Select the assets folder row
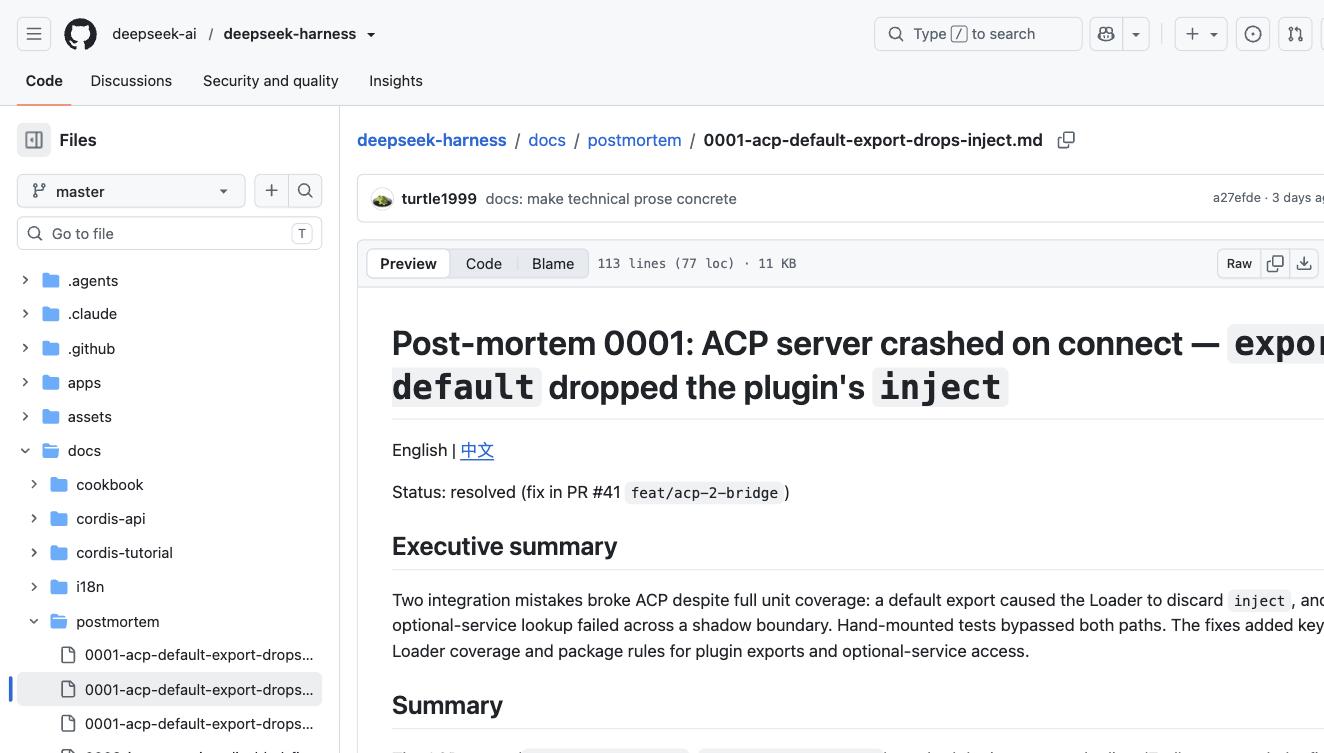The height and width of the screenshot is (753, 1324). 169,417
